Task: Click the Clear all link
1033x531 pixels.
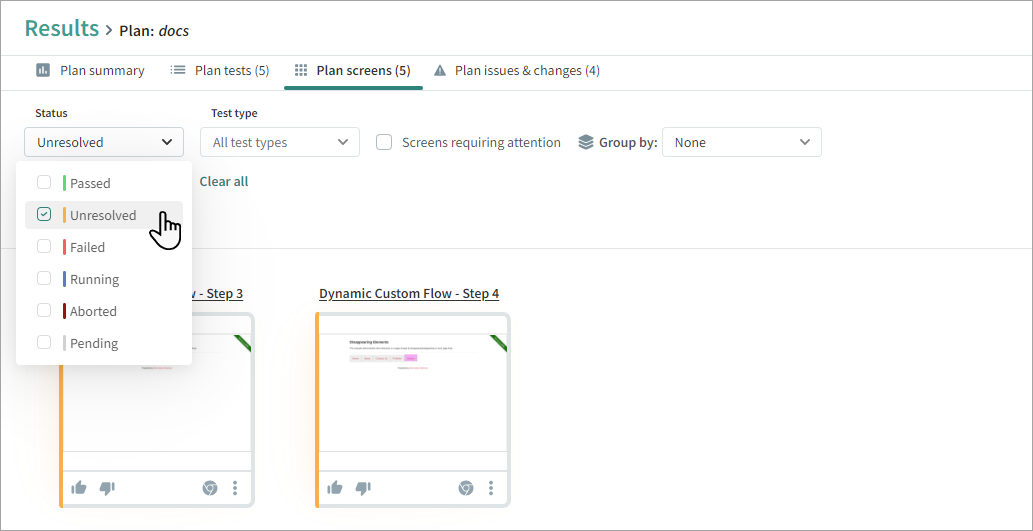Action: 224,181
